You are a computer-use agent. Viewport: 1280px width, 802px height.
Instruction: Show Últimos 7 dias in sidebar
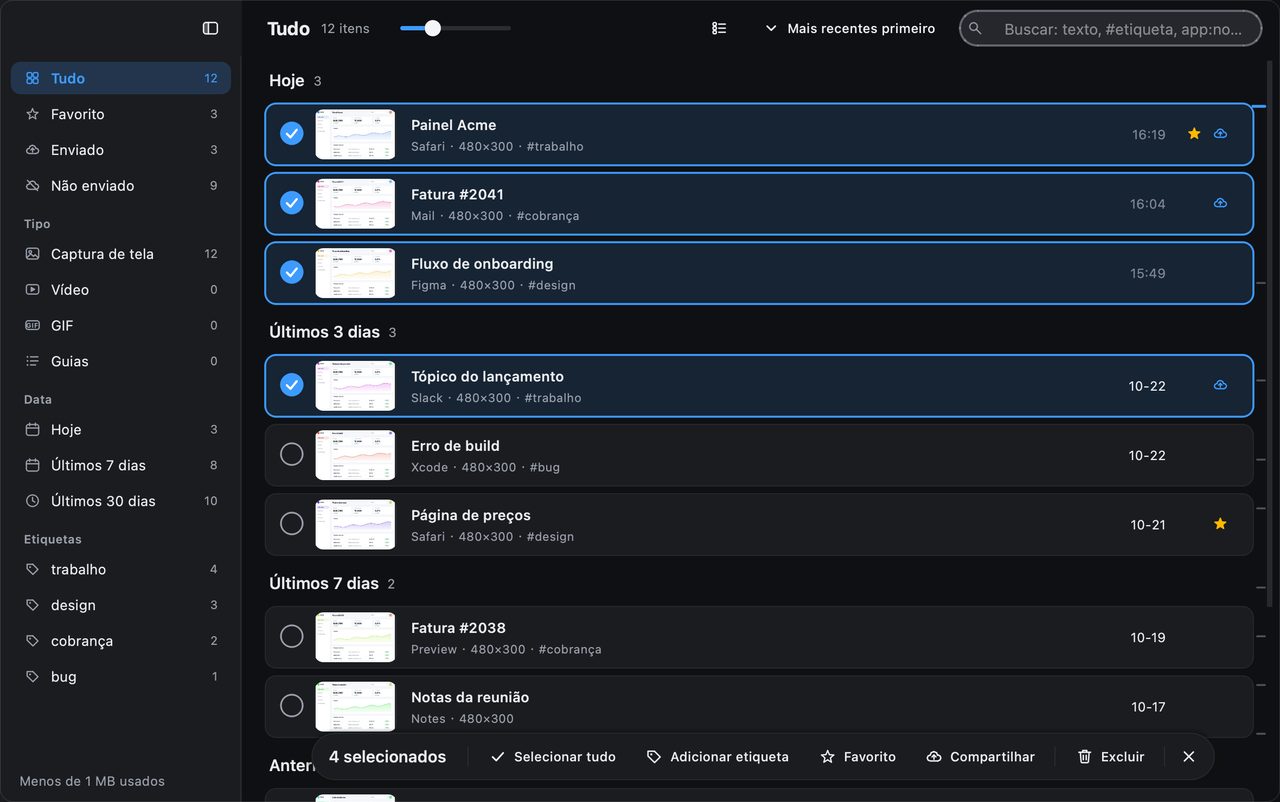[121, 466]
